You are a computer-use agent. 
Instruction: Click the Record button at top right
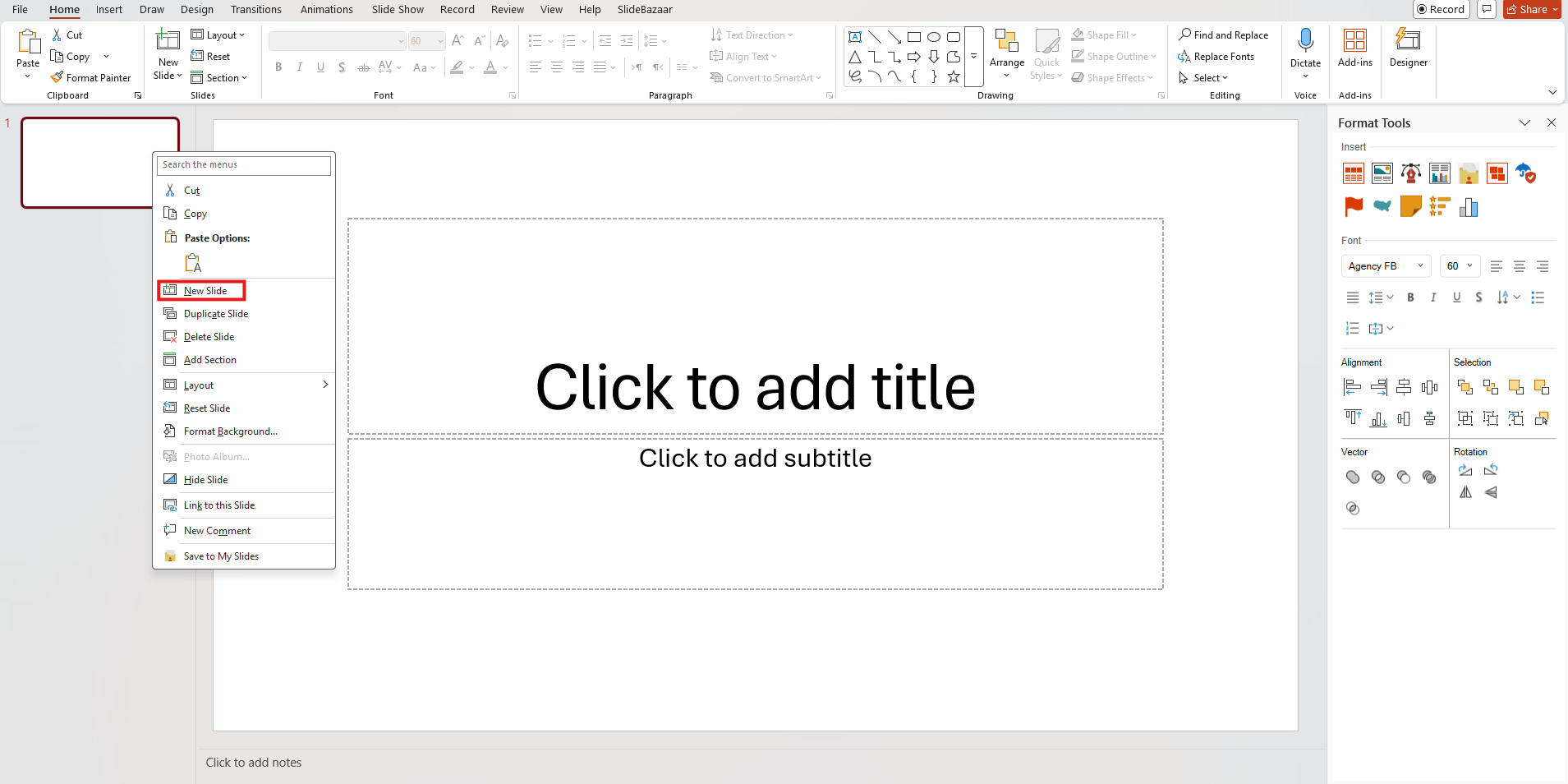click(1441, 9)
